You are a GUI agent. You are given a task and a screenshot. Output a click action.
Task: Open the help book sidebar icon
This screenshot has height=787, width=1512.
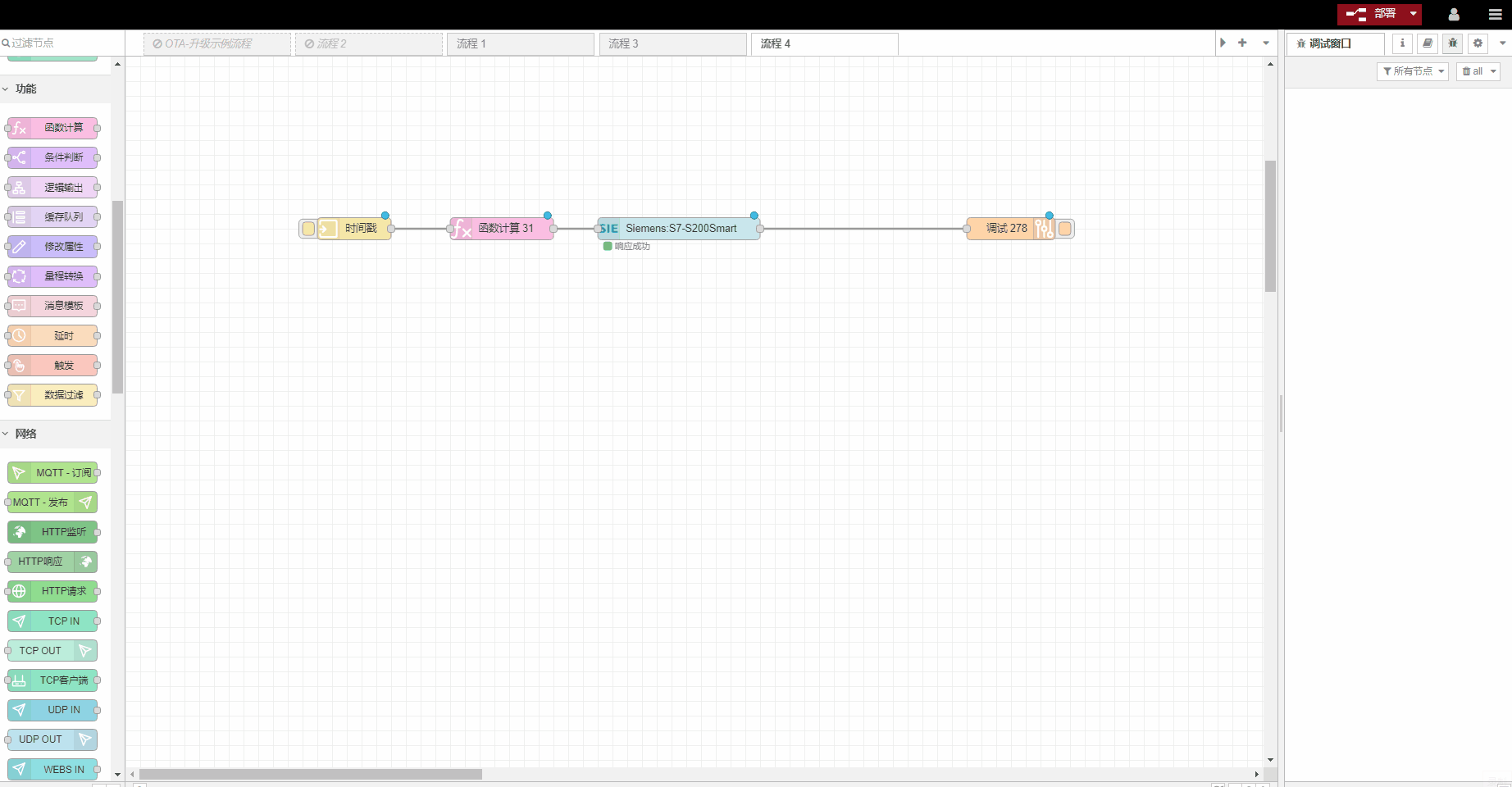[1428, 43]
